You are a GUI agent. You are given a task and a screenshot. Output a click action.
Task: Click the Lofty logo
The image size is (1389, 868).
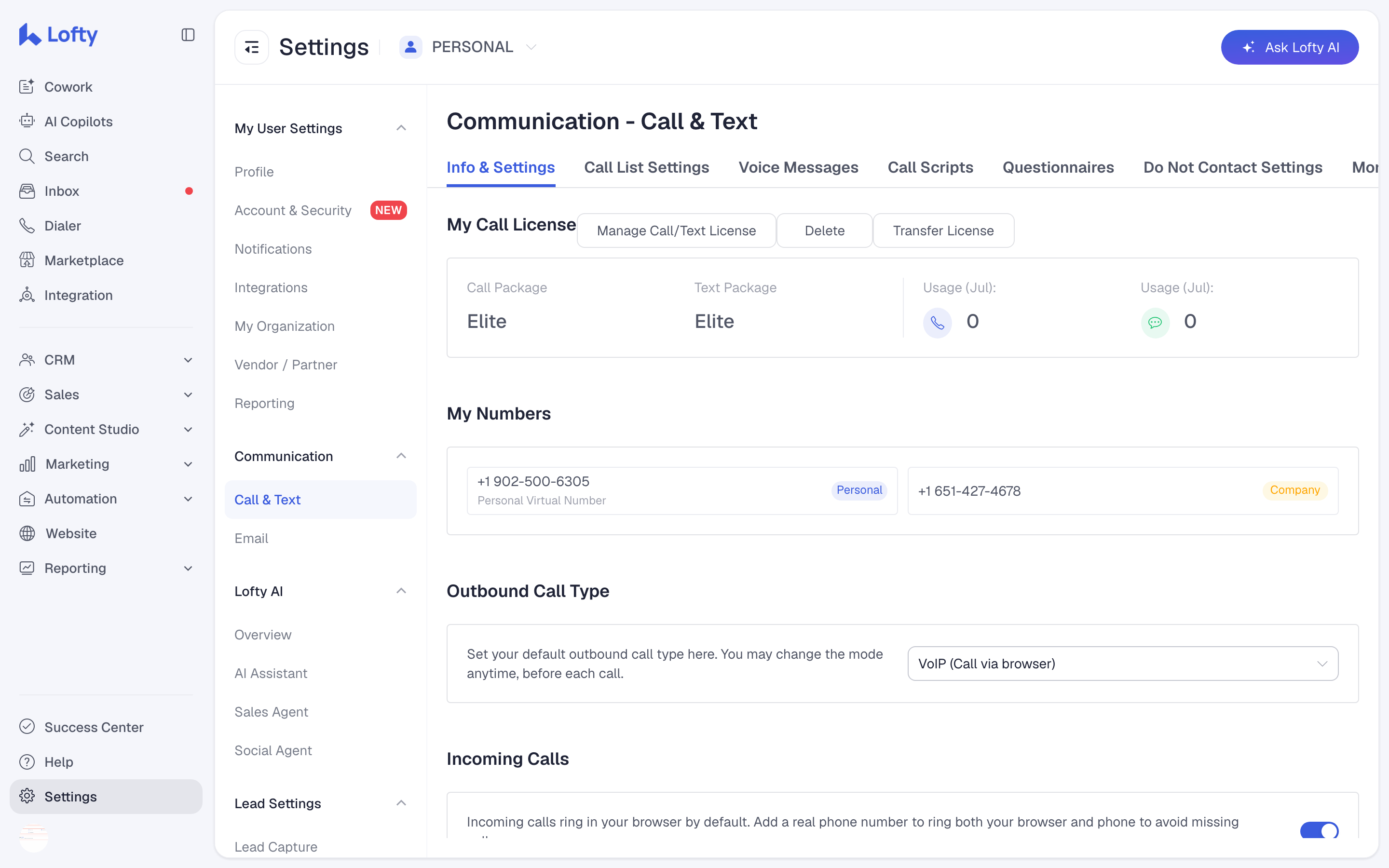click(x=58, y=34)
